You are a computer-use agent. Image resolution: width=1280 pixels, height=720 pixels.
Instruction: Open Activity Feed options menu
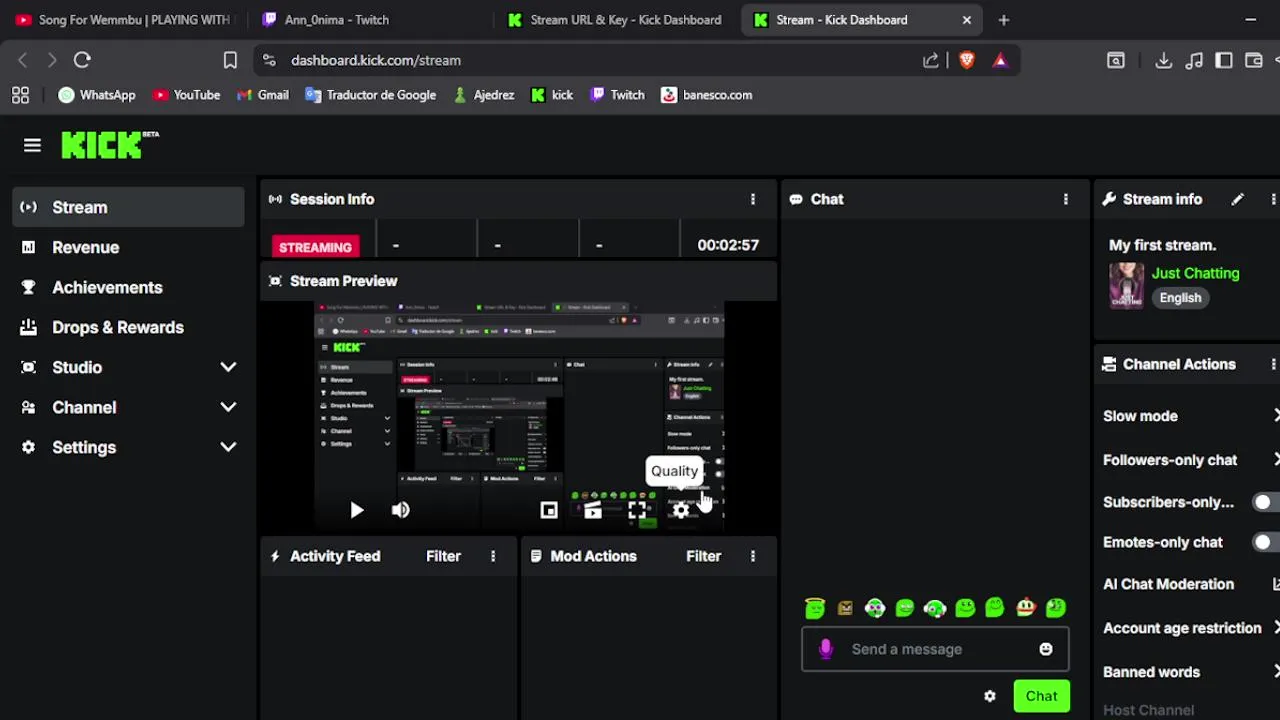coord(493,556)
